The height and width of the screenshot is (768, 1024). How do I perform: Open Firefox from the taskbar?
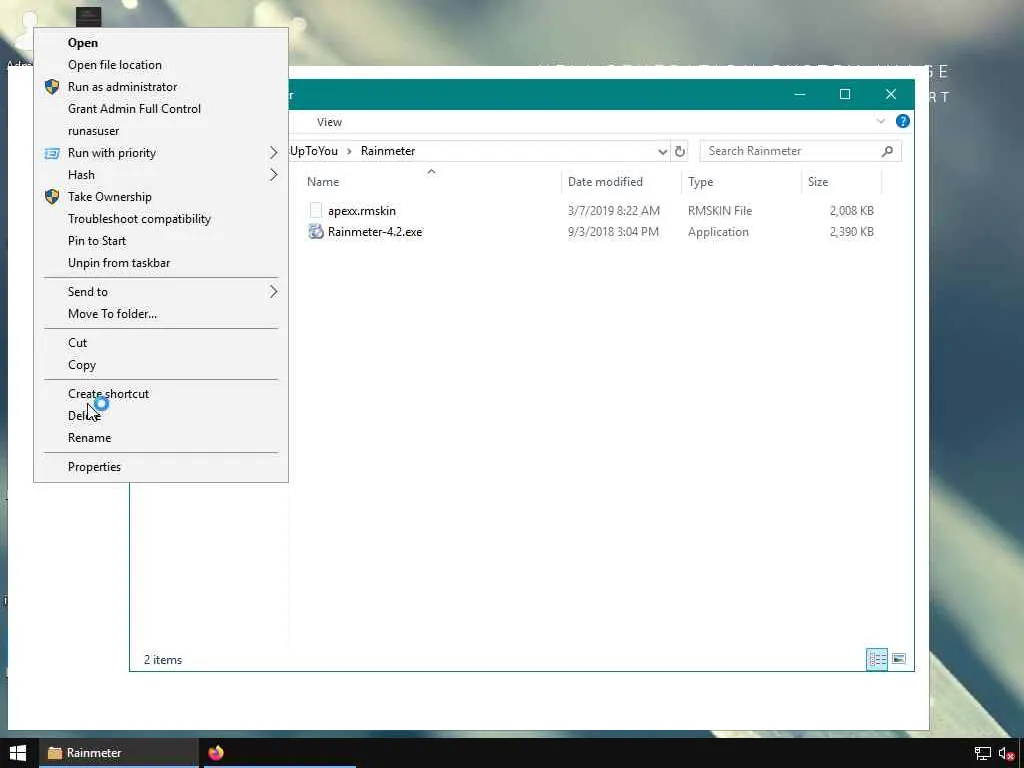click(216, 753)
